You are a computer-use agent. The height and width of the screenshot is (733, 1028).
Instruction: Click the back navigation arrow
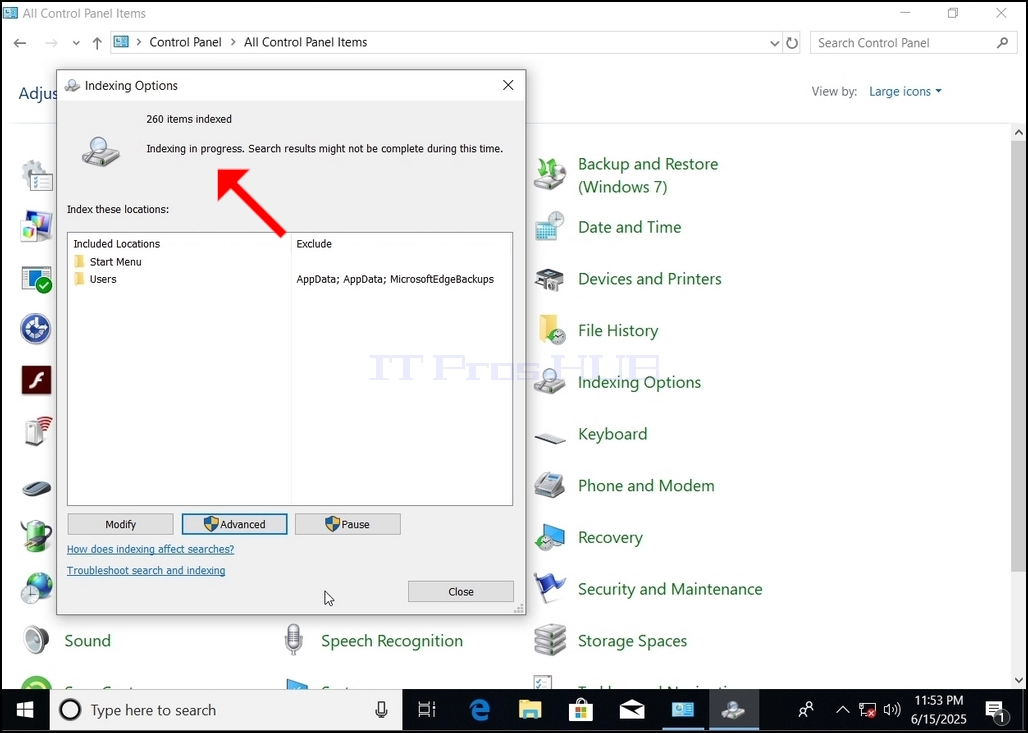point(20,43)
